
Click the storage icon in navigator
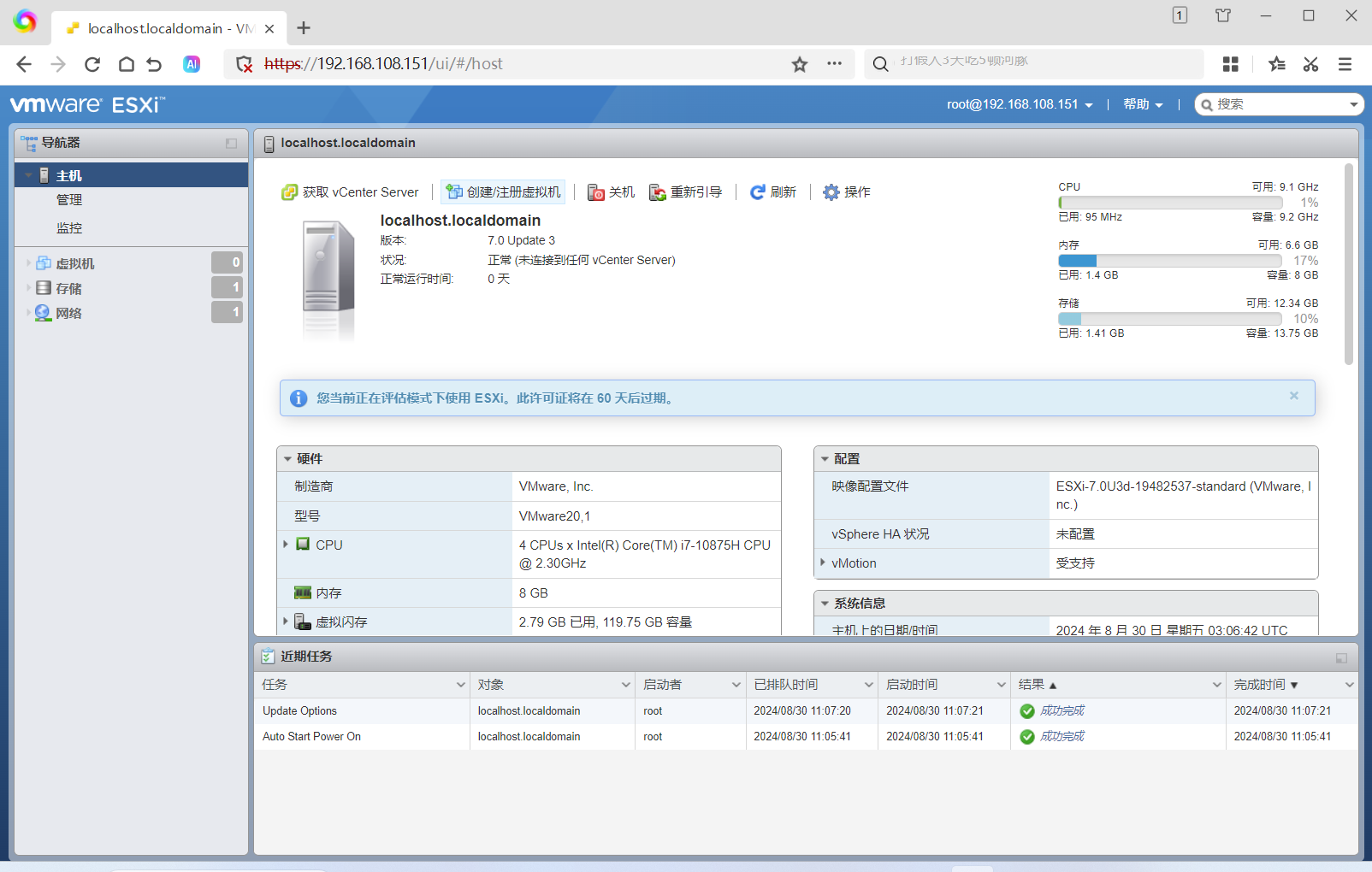pyautogui.click(x=44, y=288)
